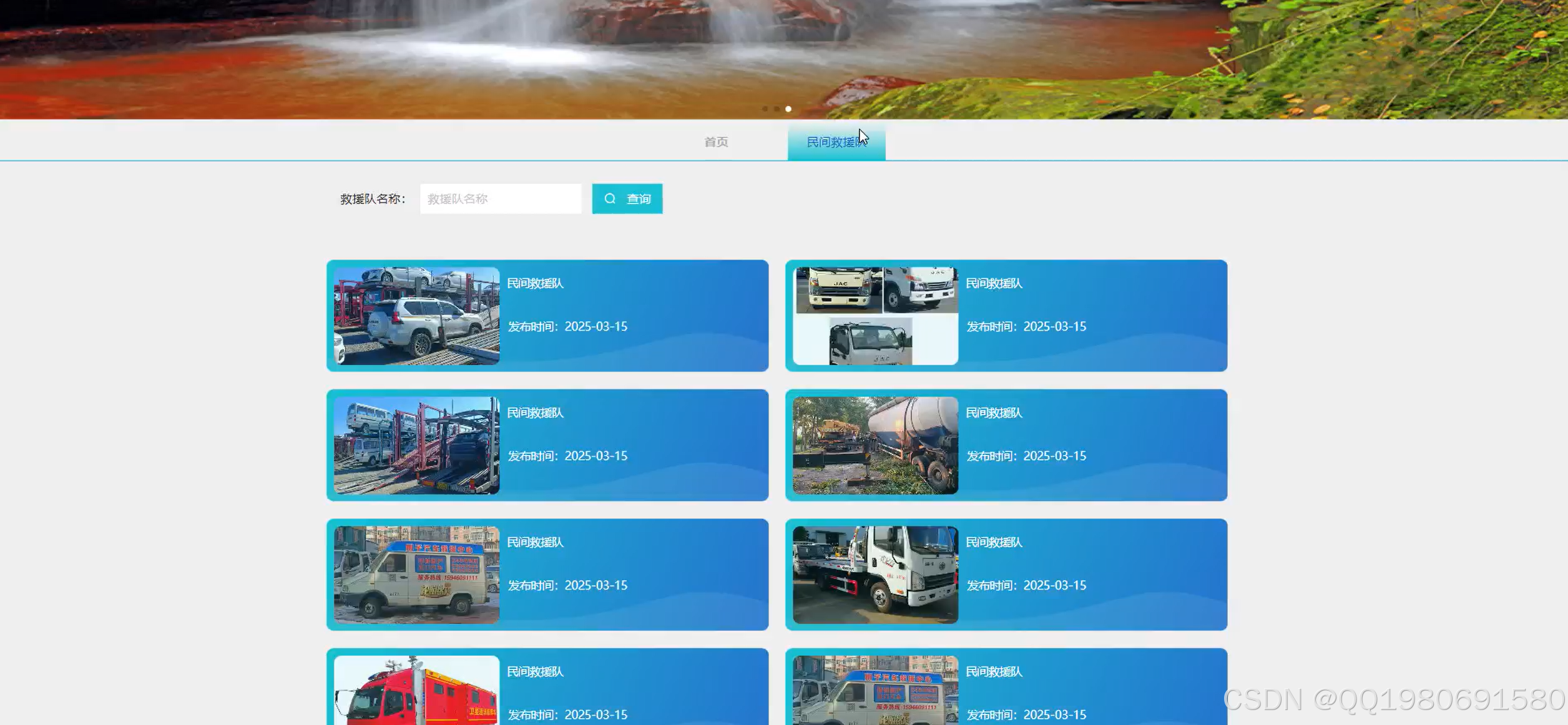Screen dimensions: 1568x725
Task: Select the 民间救援队 navigation tab
Action: [836, 142]
